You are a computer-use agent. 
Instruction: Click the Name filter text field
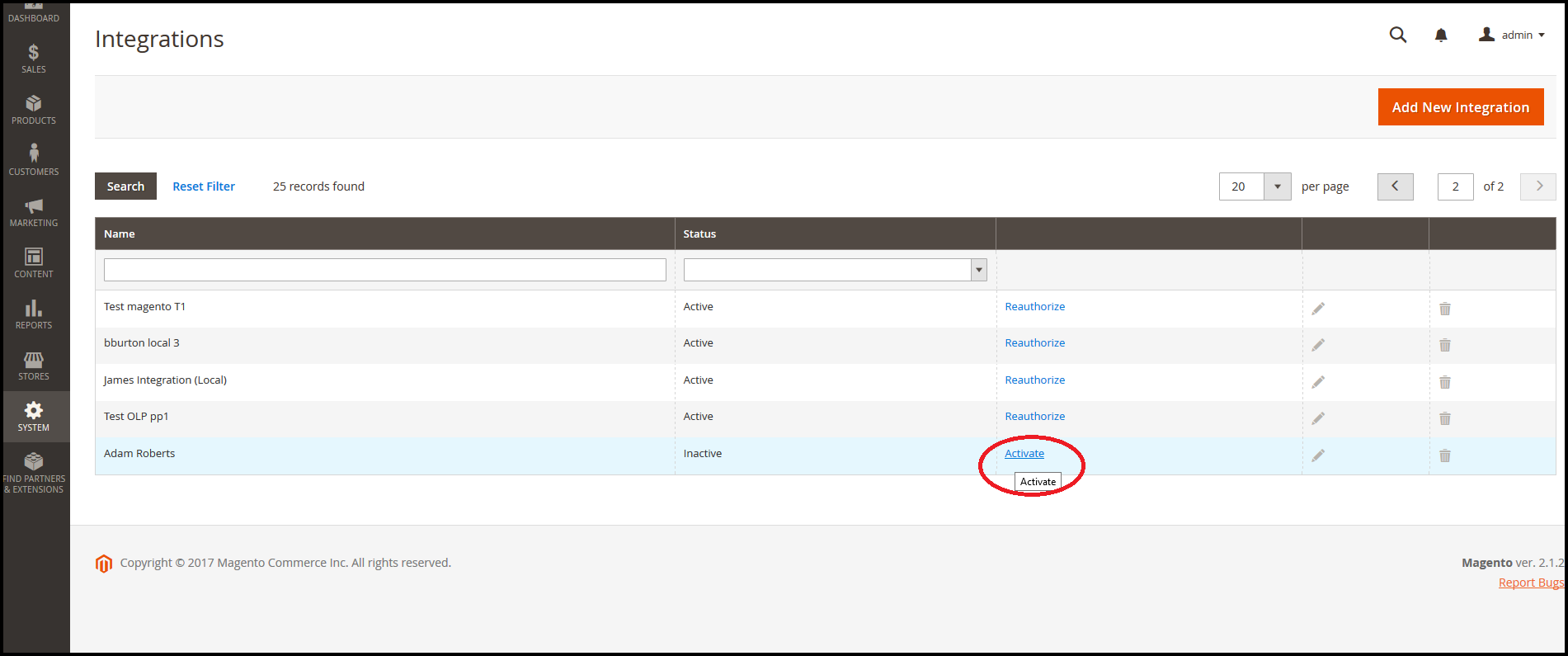pos(384,270)
